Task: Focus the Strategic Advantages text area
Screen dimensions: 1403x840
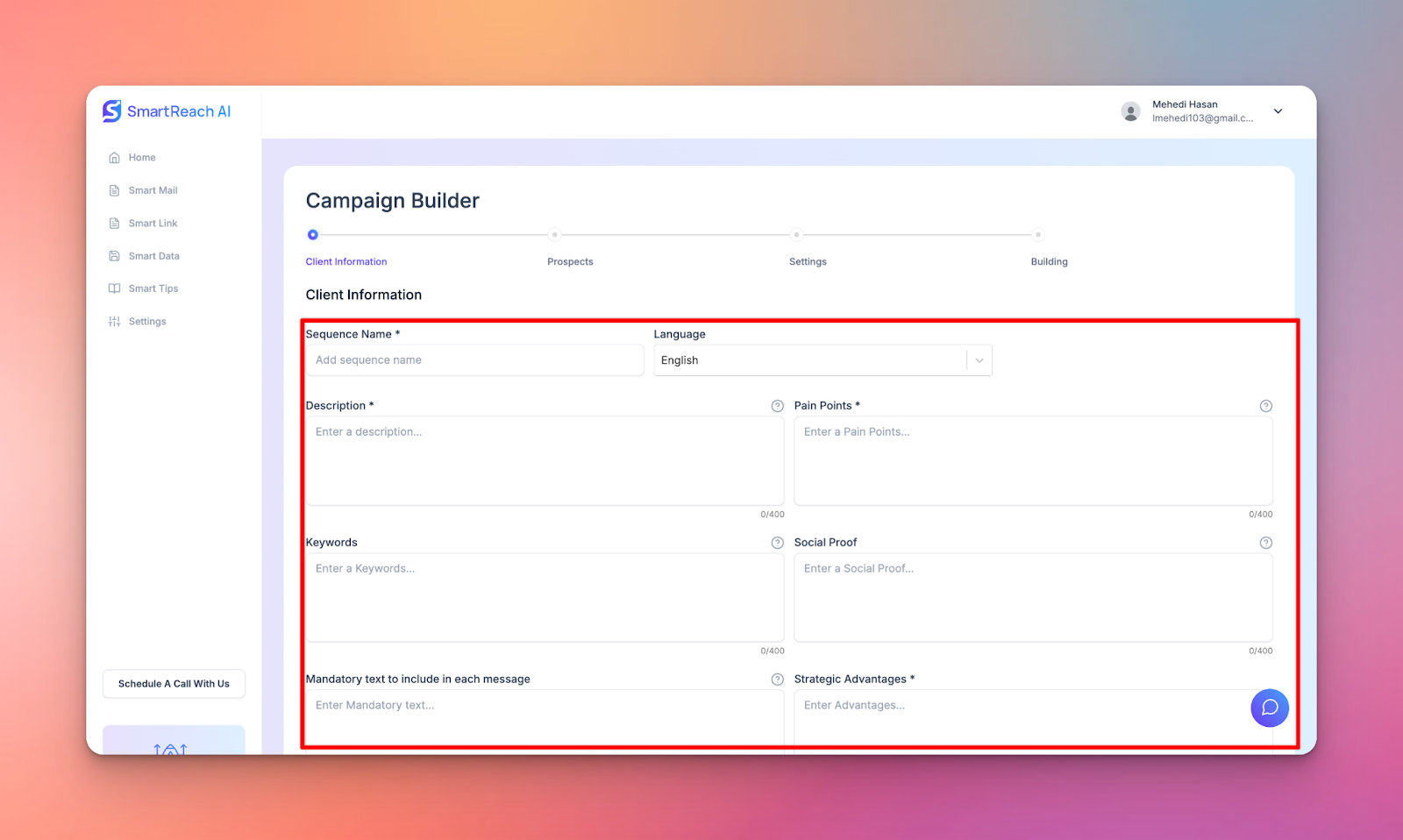Action: point(1033,721)
